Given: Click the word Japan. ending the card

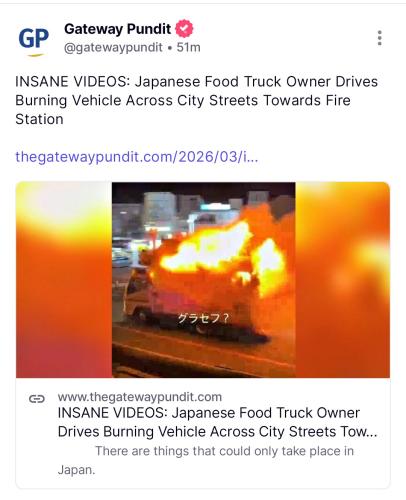Looking at the screenshot, I should 76,470.
